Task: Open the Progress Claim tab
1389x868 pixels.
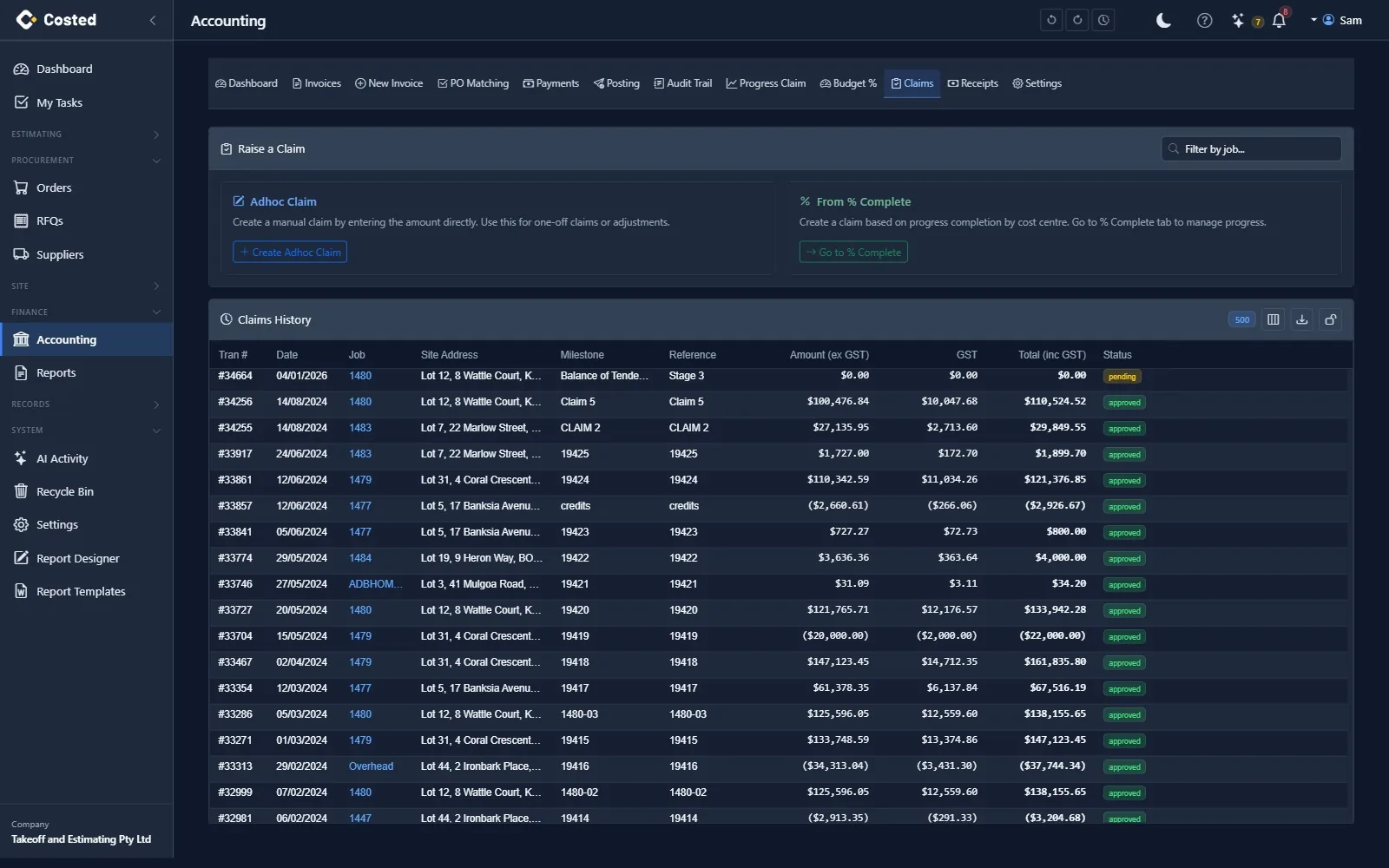Action: [766, 83]
